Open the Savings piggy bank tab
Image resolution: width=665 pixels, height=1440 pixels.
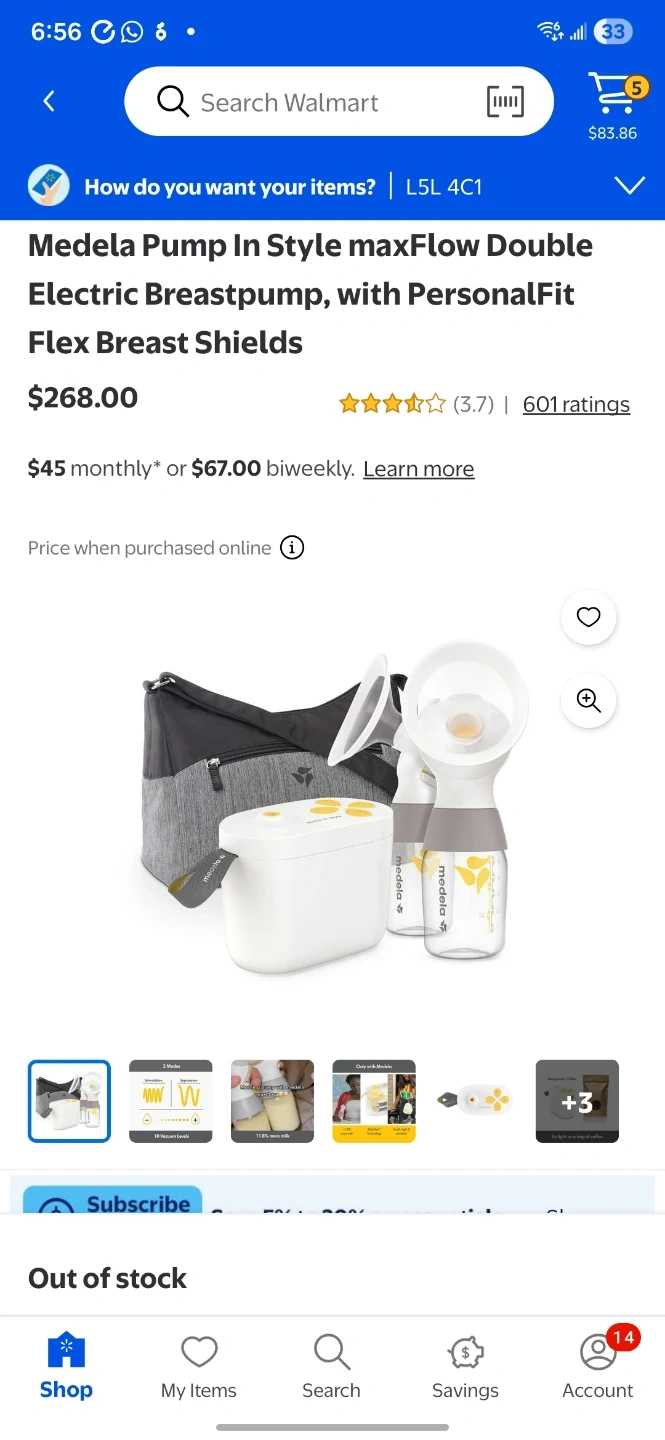465,1366
